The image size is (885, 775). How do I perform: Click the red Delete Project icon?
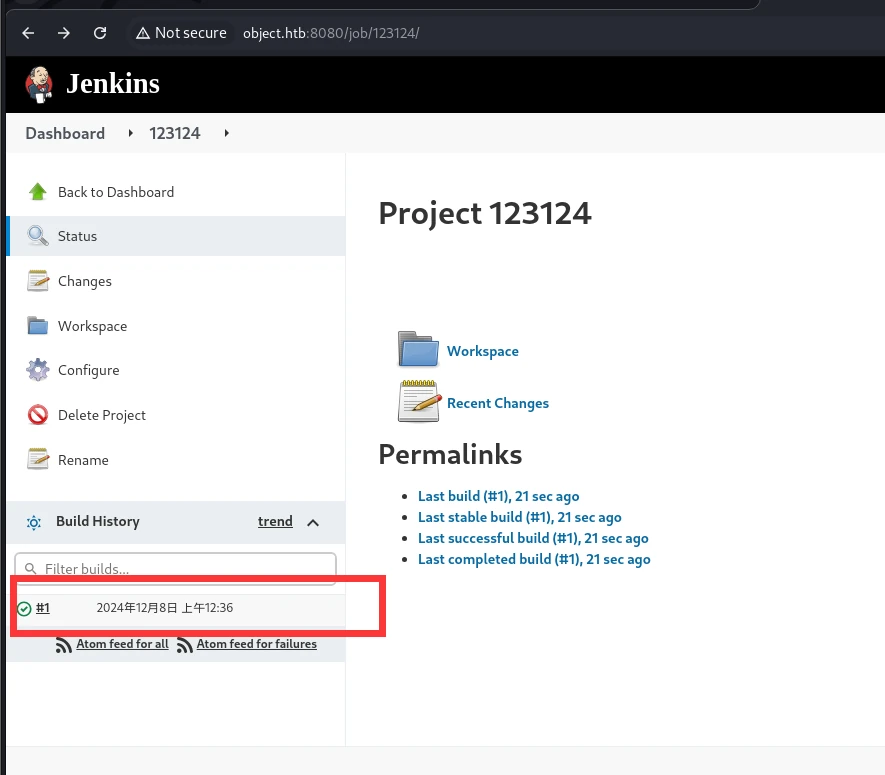(x=38, y=415)
